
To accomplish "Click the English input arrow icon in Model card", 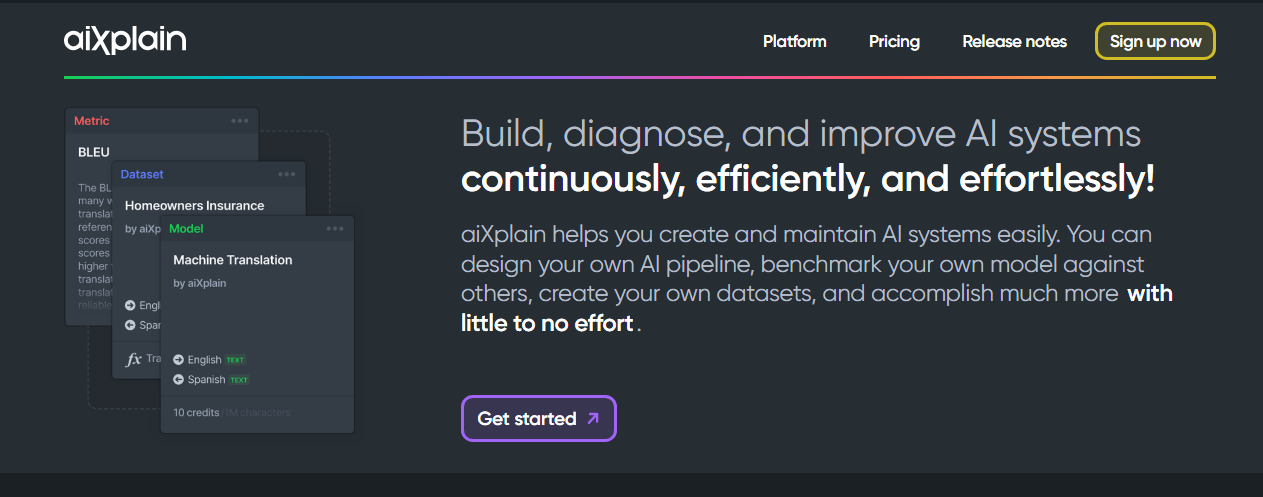I will 179,360.
